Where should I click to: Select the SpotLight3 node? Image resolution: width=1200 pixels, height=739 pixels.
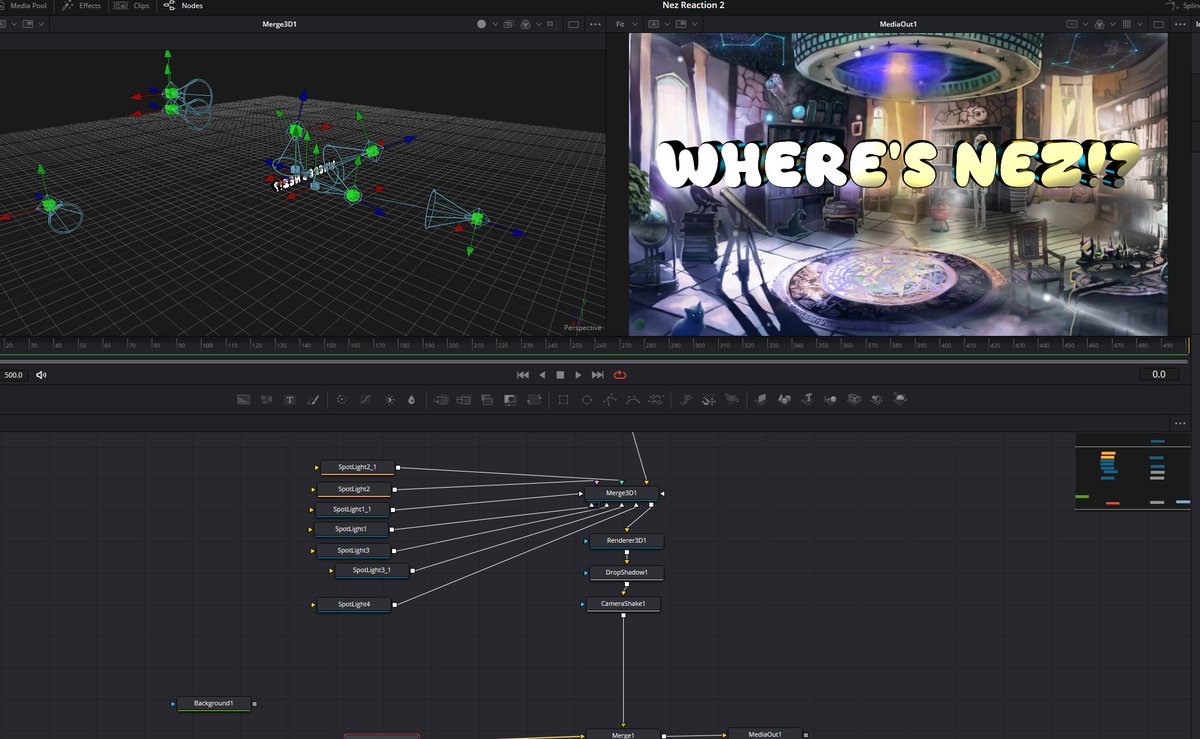tap(353, 550)
